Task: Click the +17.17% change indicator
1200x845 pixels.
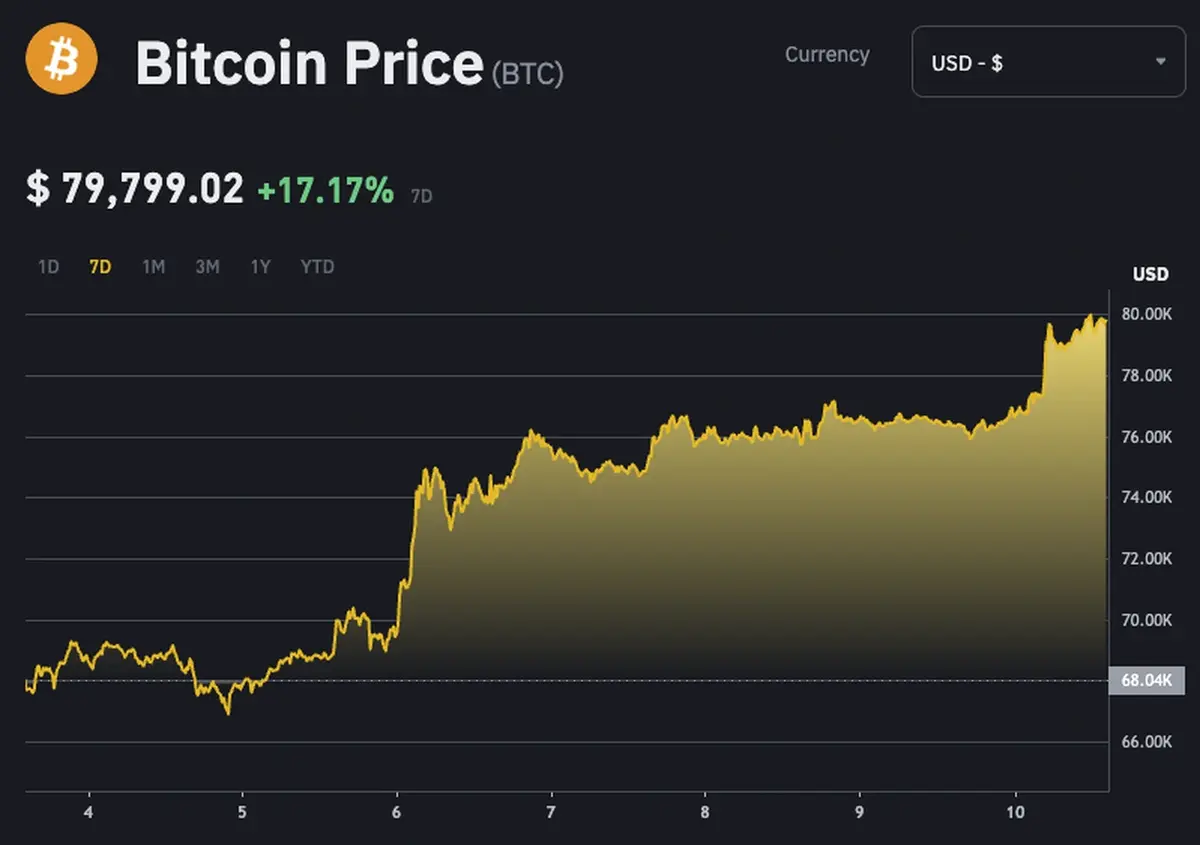Action: click(x=326, y=189)
